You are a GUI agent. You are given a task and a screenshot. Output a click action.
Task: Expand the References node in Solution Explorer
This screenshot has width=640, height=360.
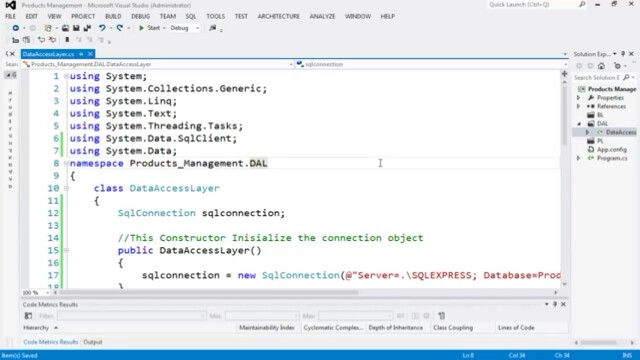[578, 107]
